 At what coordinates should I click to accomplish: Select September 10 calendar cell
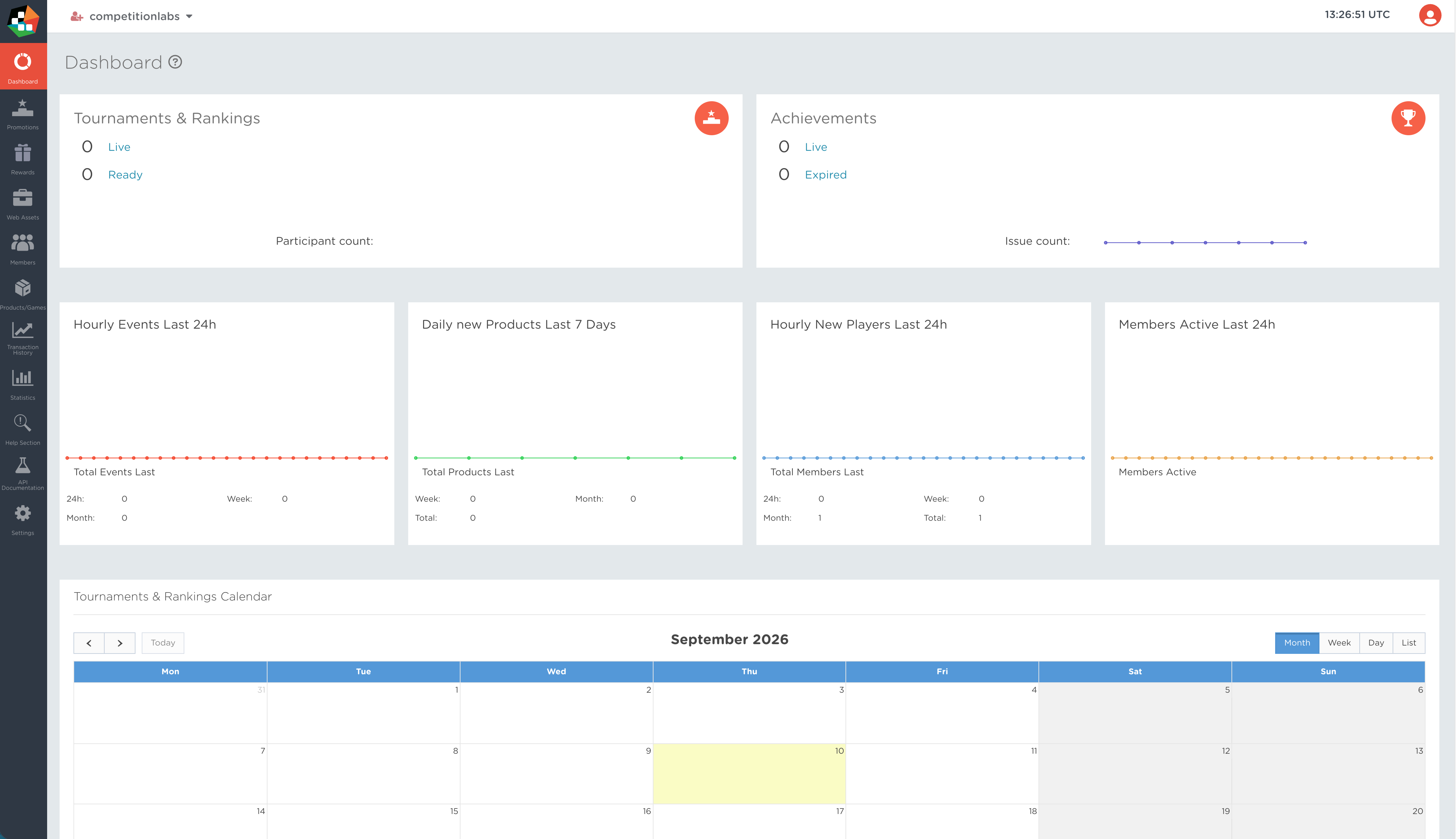pos(749,774)
